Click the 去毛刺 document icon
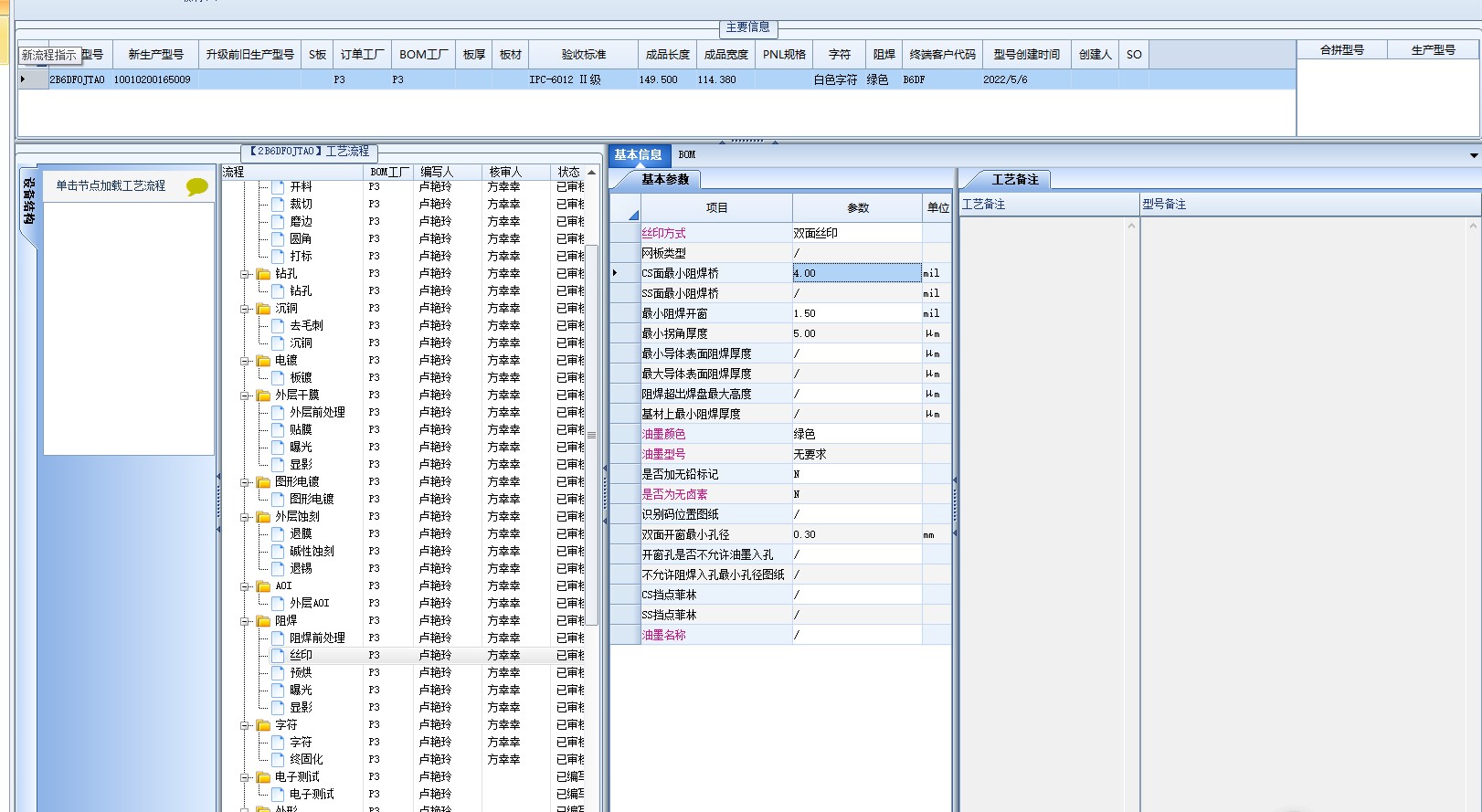Screen dimensions: 1482x812 click(x=278, y=325)
